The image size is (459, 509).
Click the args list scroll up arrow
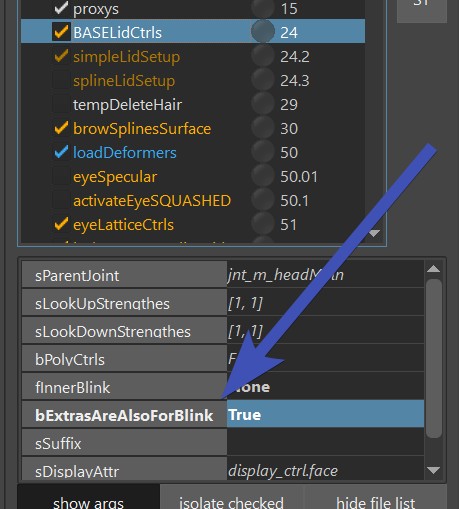pyautogui.click(x=433, y=269)
